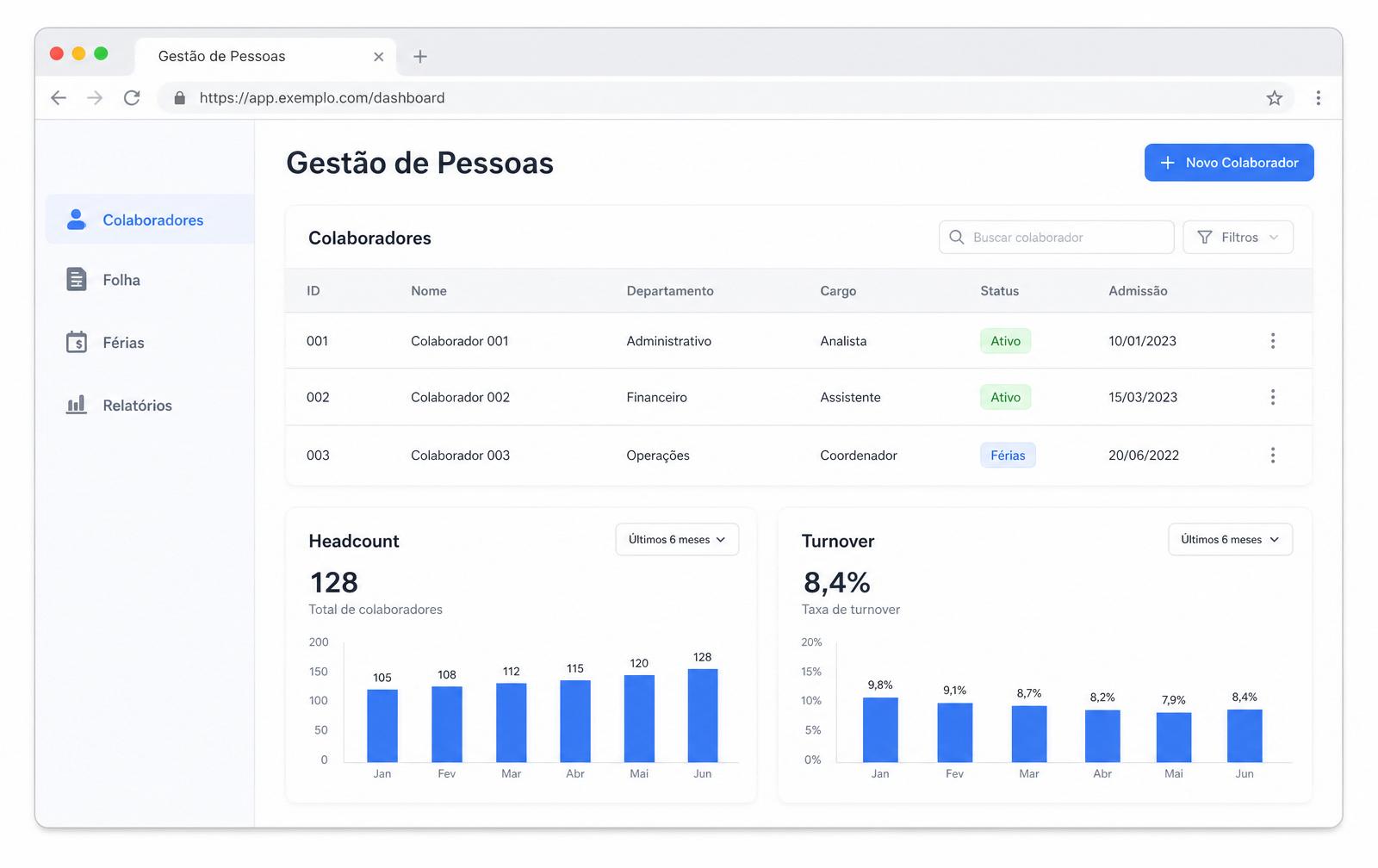The height and width of the screenshot is (868, 1378).
Task: Click the Folha document icon
Action: 77,279
